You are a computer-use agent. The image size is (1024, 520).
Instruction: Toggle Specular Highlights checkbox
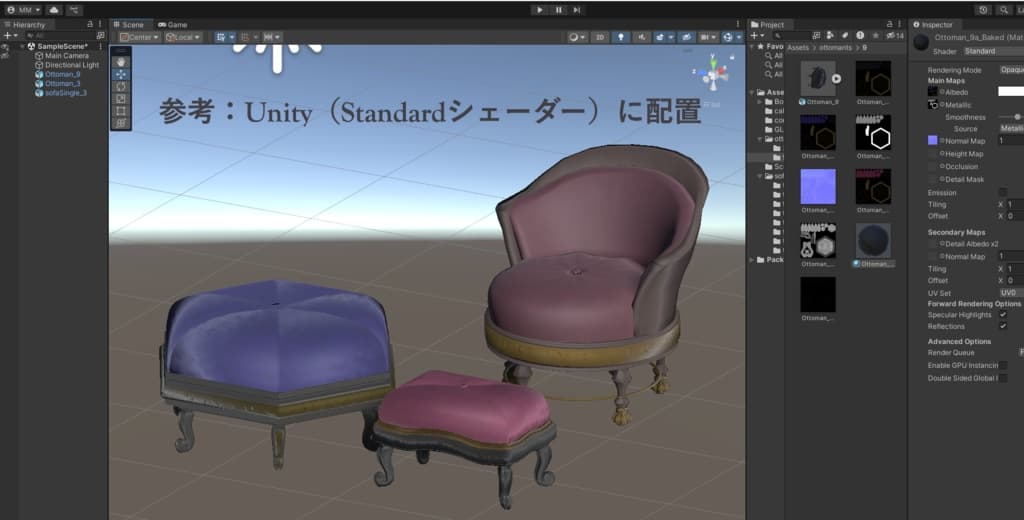1003,315
